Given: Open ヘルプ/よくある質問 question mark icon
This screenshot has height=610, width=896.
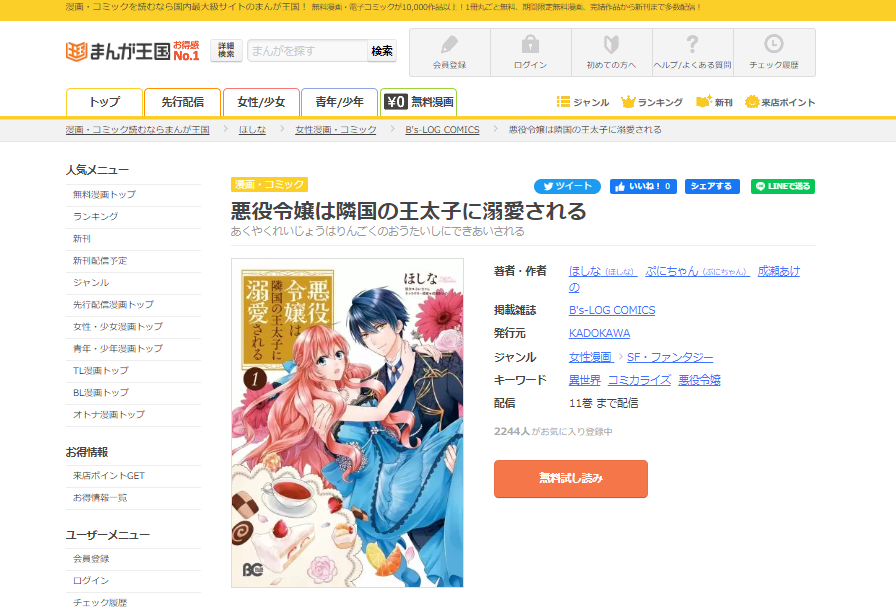Looking at the screenshot, I should point(693,44).
